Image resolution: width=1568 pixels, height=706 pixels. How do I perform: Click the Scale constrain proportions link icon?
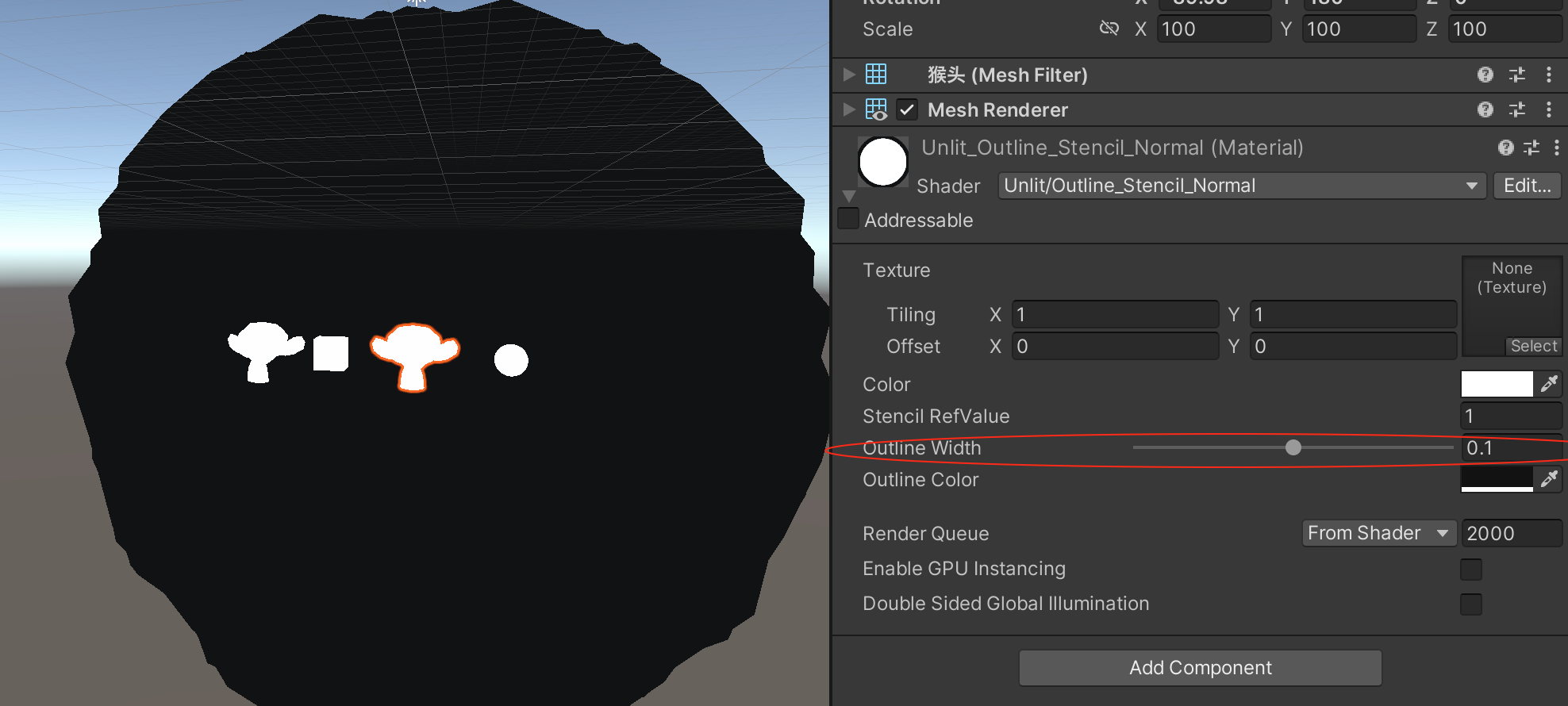1109,29
